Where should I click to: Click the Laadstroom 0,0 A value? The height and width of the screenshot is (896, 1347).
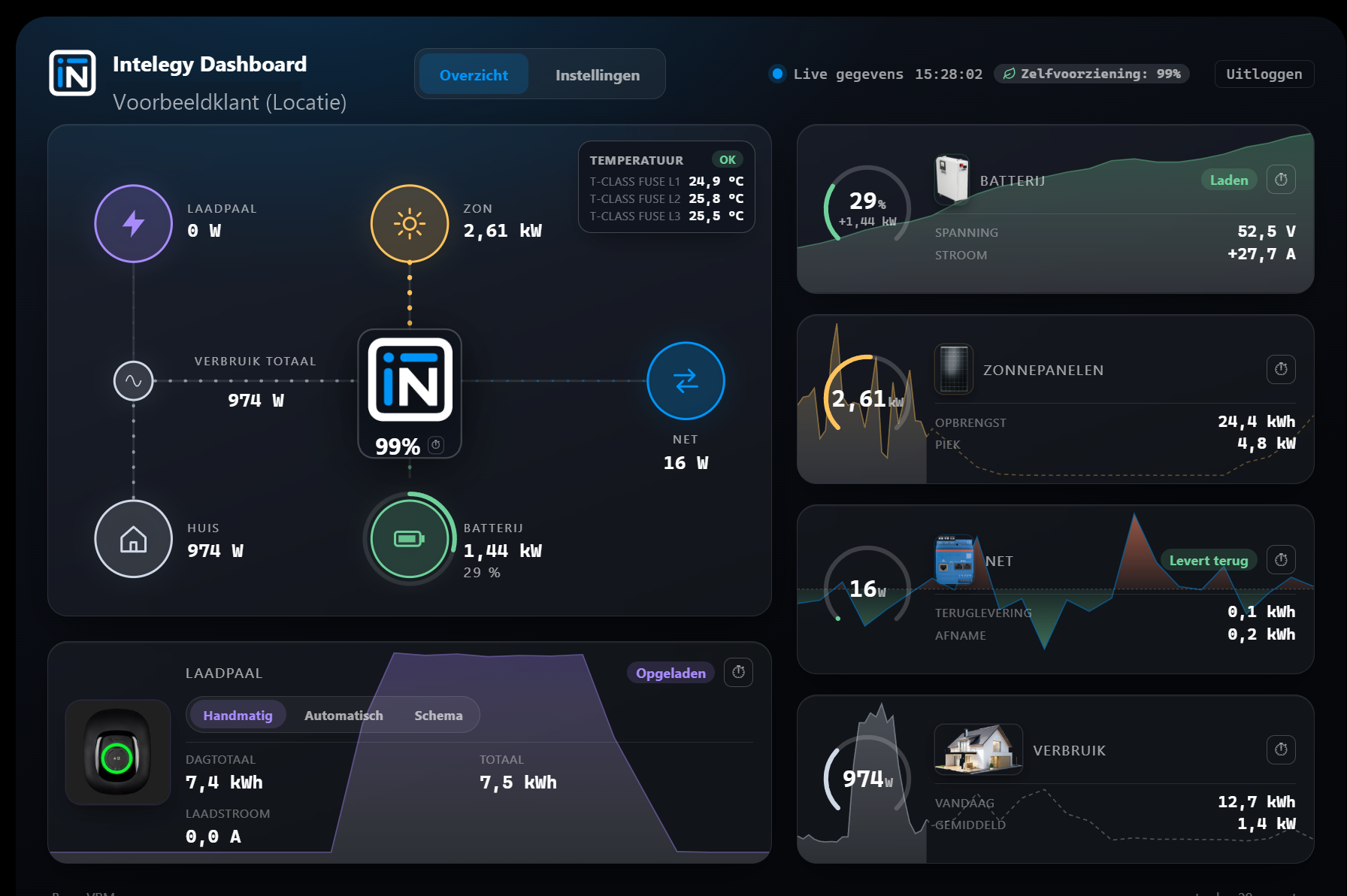click(213, 837)
